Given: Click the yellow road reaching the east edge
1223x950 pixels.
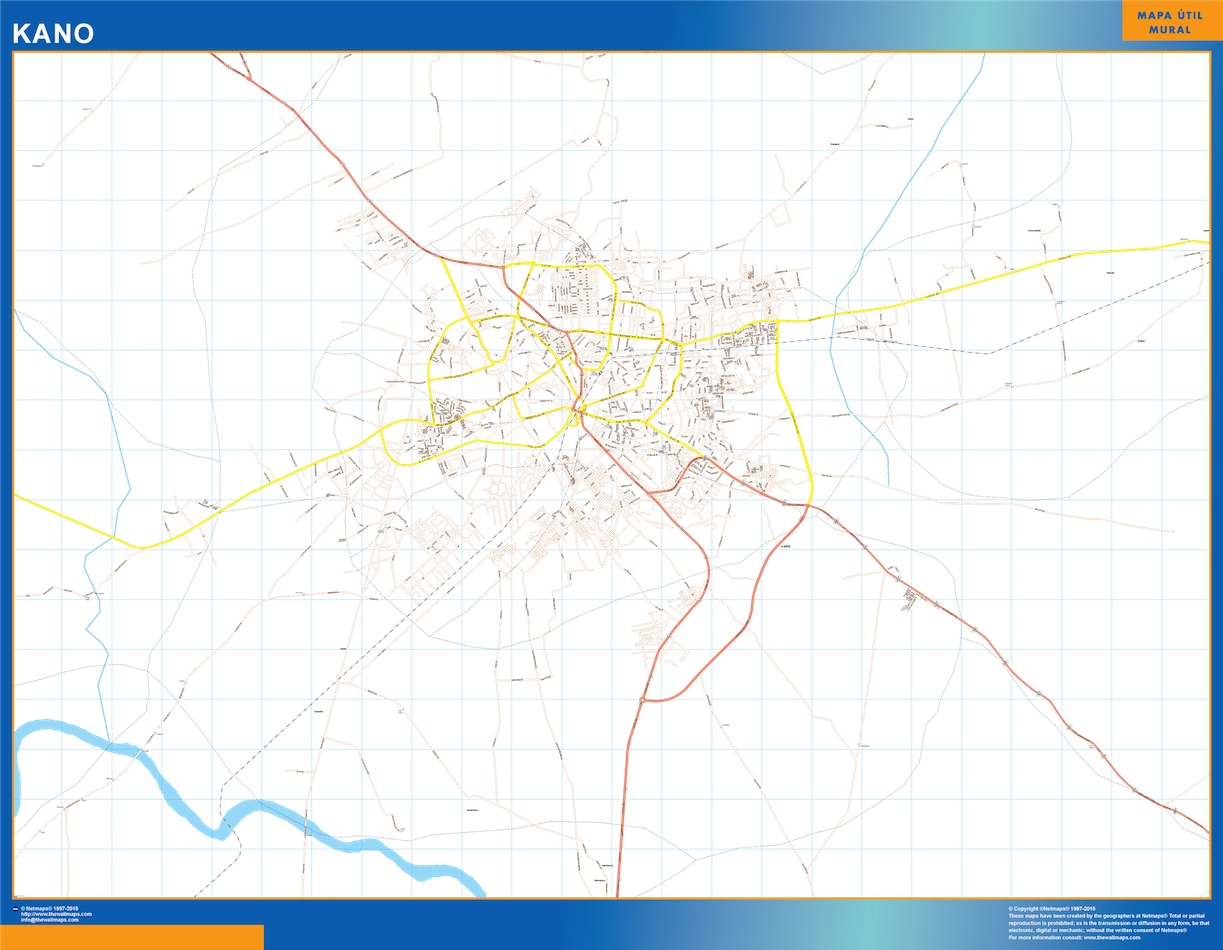Looking at the screenshot, I should tap(1180, 243).
